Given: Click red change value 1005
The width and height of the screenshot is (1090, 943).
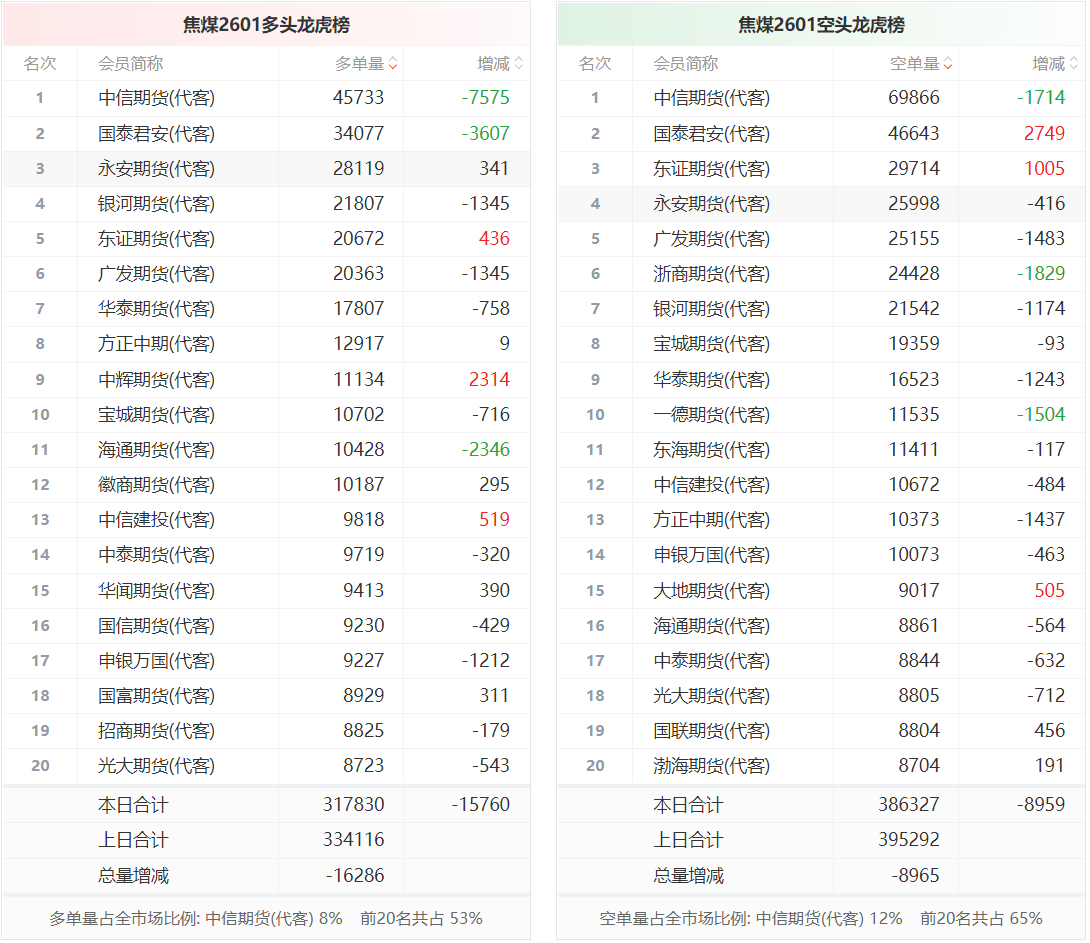Looking at the screenshot, I should (1044, 169).
